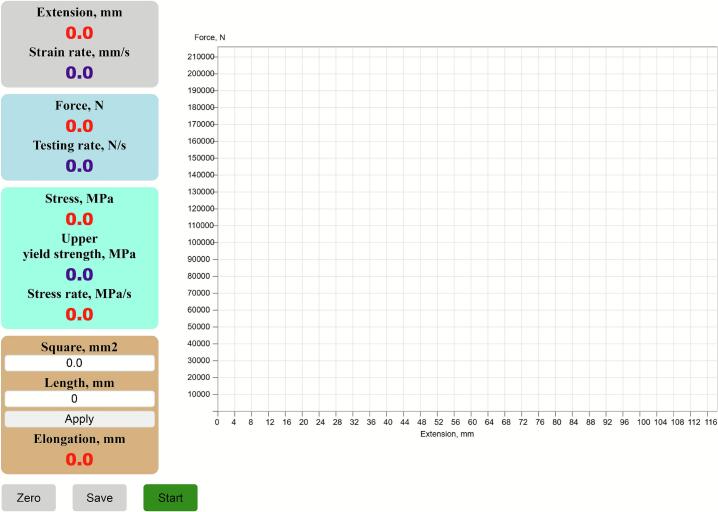Click the 'Elongation, mm' label

coord(79,439)
